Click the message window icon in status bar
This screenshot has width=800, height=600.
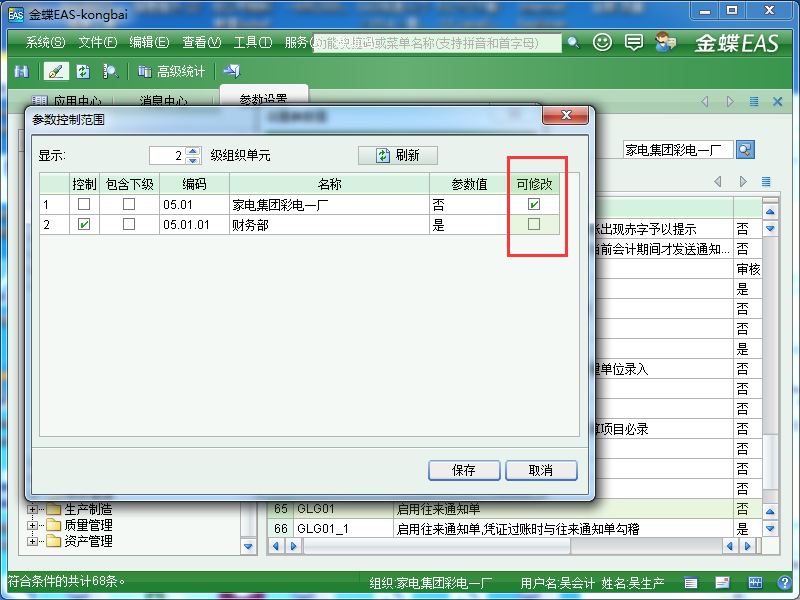[x=722, y=583]
